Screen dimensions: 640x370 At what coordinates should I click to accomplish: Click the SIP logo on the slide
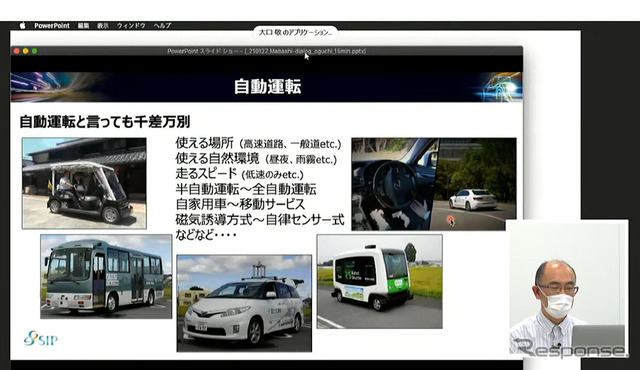coord(40,339)
